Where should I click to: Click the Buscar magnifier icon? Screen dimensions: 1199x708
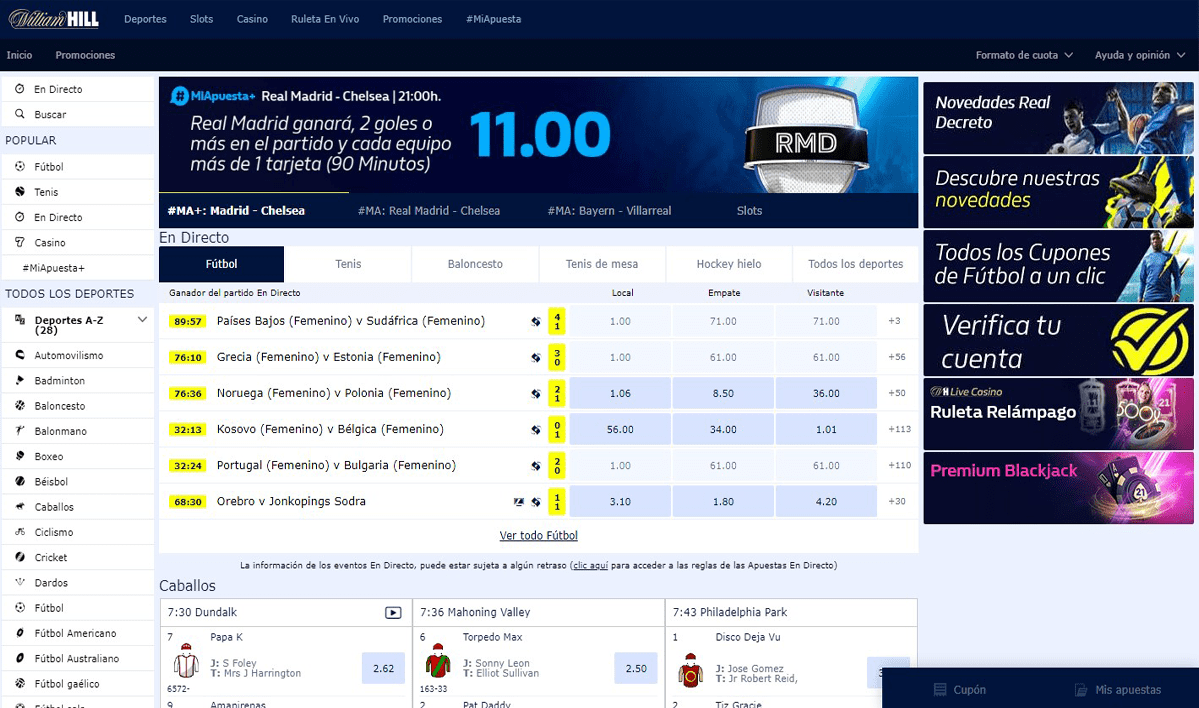[20, 114]
